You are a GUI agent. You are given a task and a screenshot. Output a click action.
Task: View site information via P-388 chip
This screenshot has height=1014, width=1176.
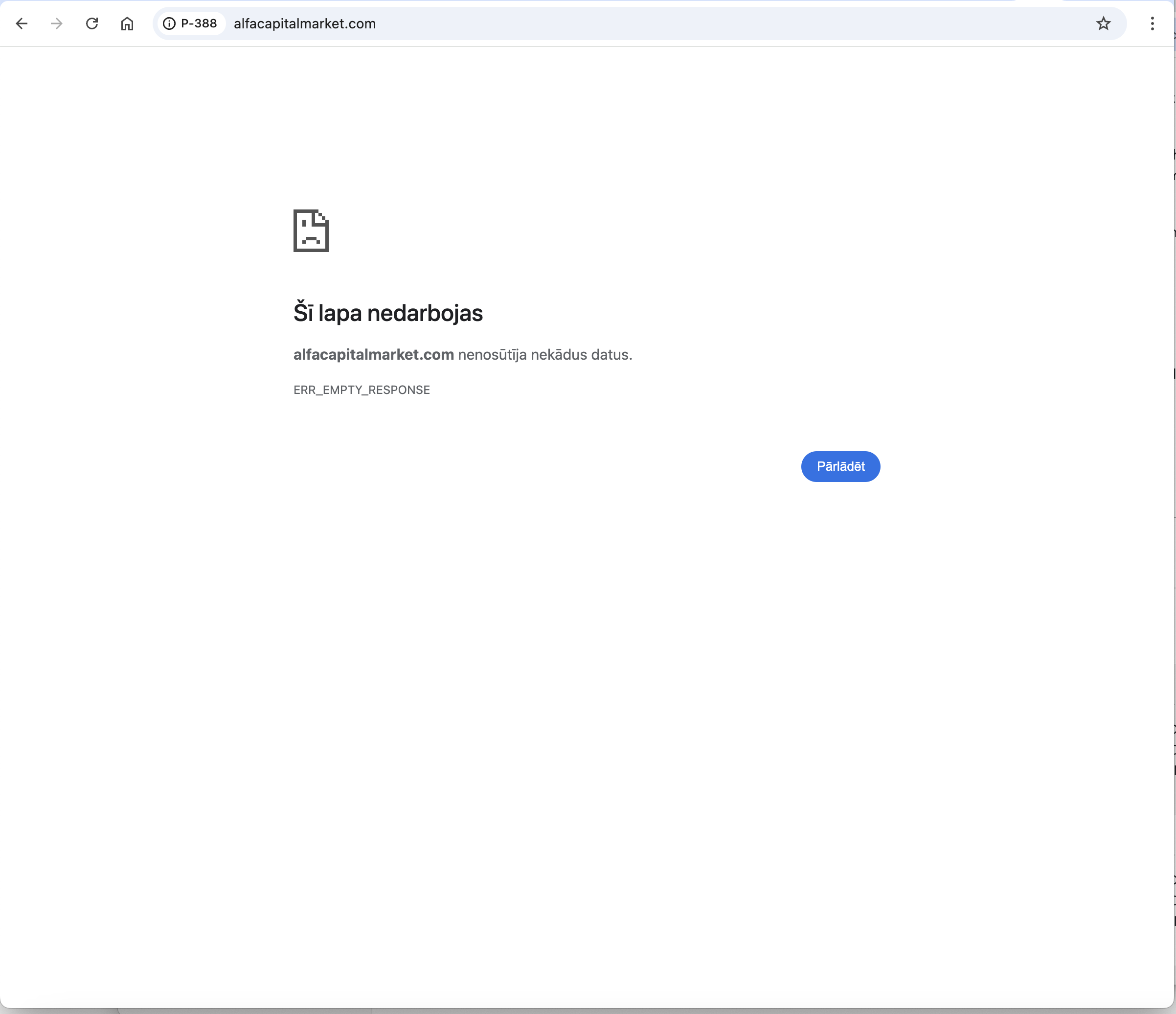pos(190,23)
